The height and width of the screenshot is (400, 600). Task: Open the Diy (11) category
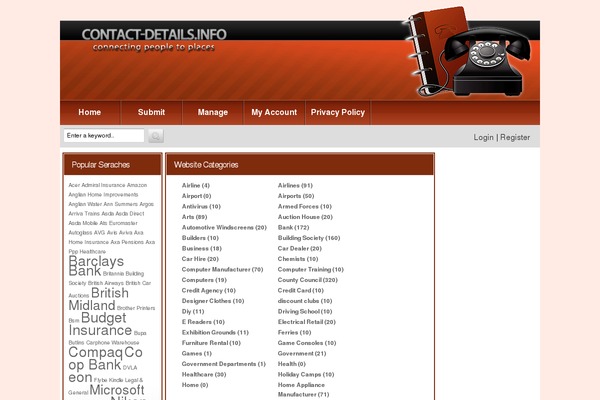193,312
